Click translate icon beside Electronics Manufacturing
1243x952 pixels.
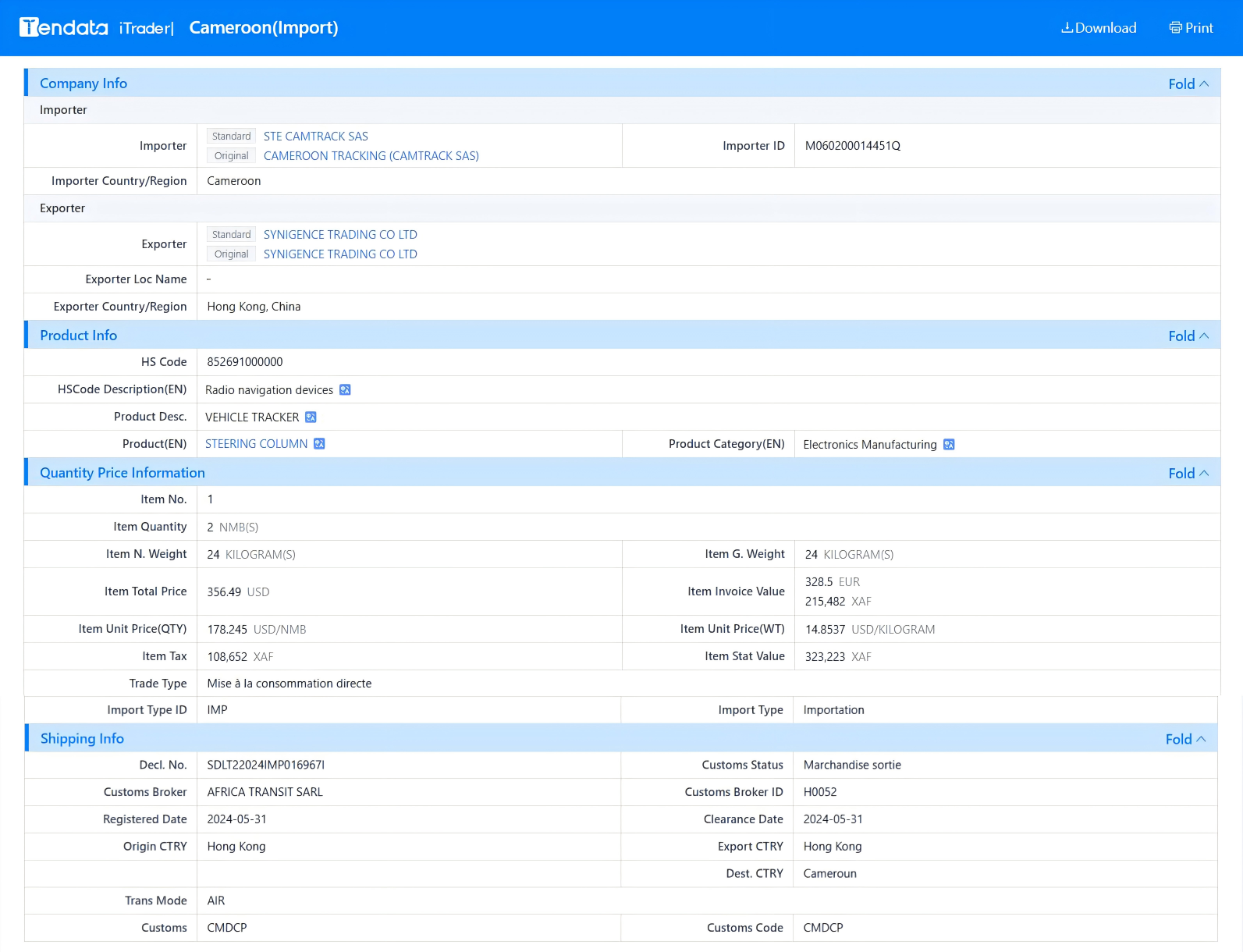coord(949,444)
